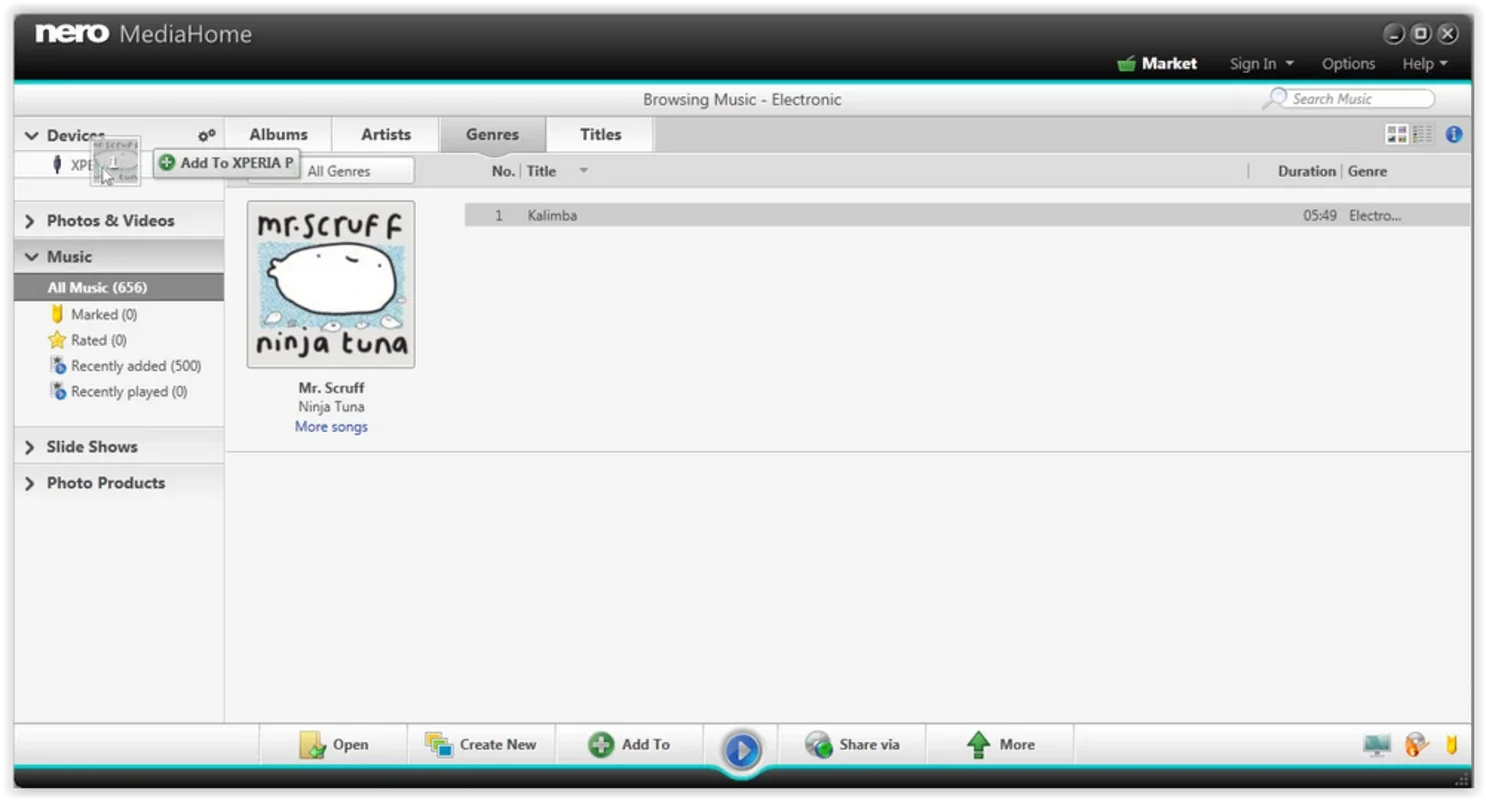Open the Devices settings gears icon
Screen dimensions: 1486x800
point(206,135)
